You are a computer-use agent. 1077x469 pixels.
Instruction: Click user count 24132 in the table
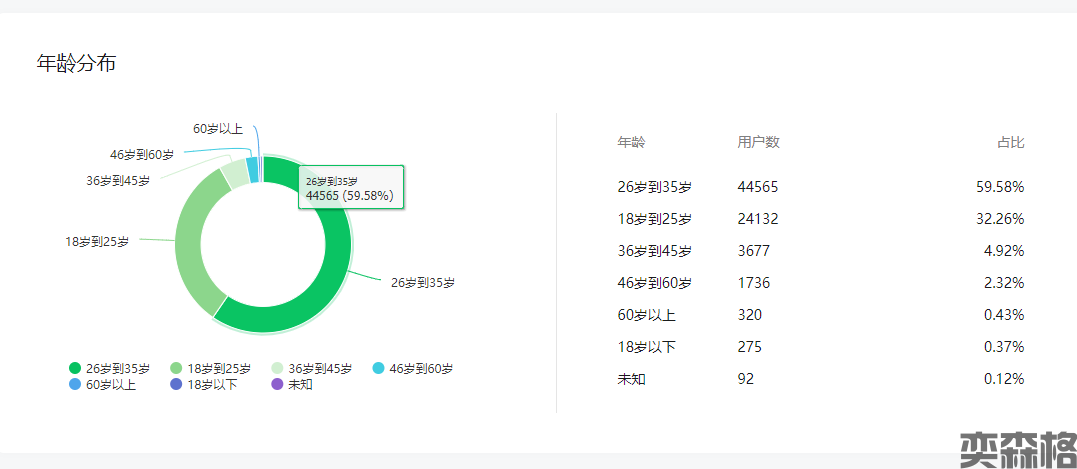click(758, 219)
